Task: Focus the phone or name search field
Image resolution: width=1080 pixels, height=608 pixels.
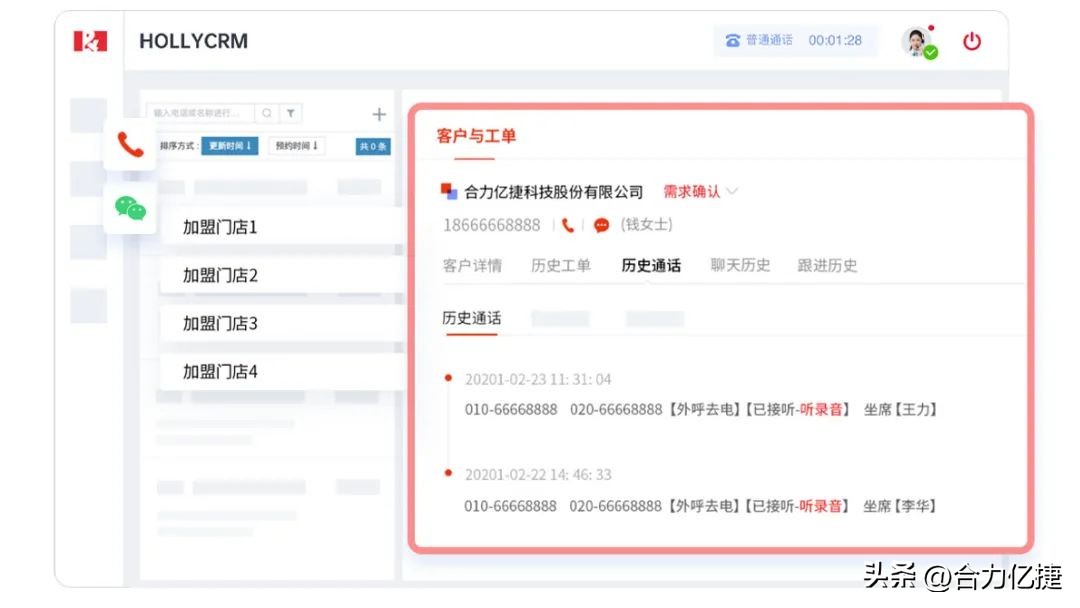Action: pos(200,113)
